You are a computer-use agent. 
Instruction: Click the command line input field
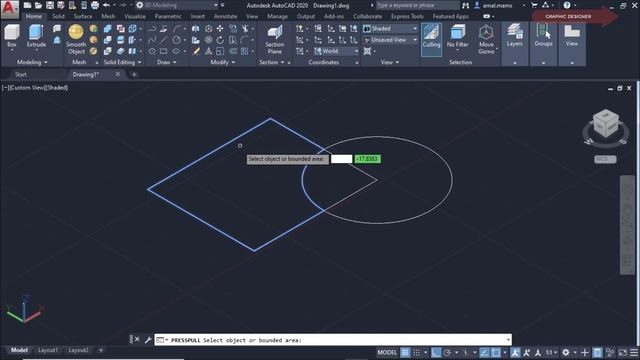[333, 340]
